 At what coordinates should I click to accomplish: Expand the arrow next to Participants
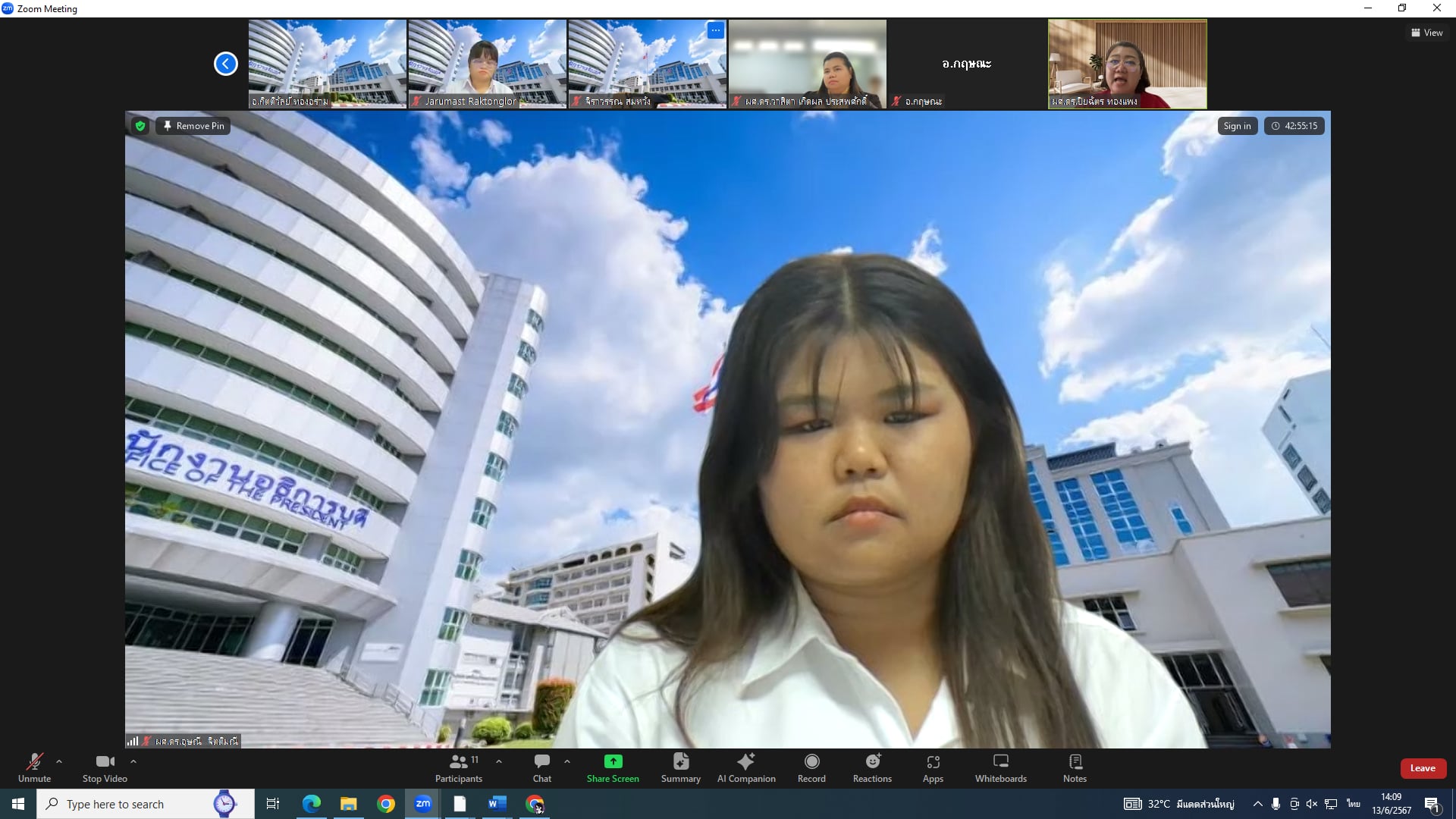click(498, 761)
